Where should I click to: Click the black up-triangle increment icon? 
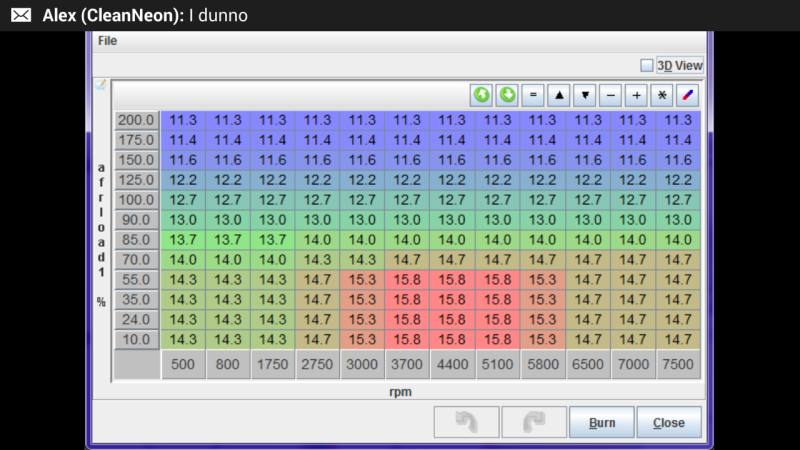(559, 95)
